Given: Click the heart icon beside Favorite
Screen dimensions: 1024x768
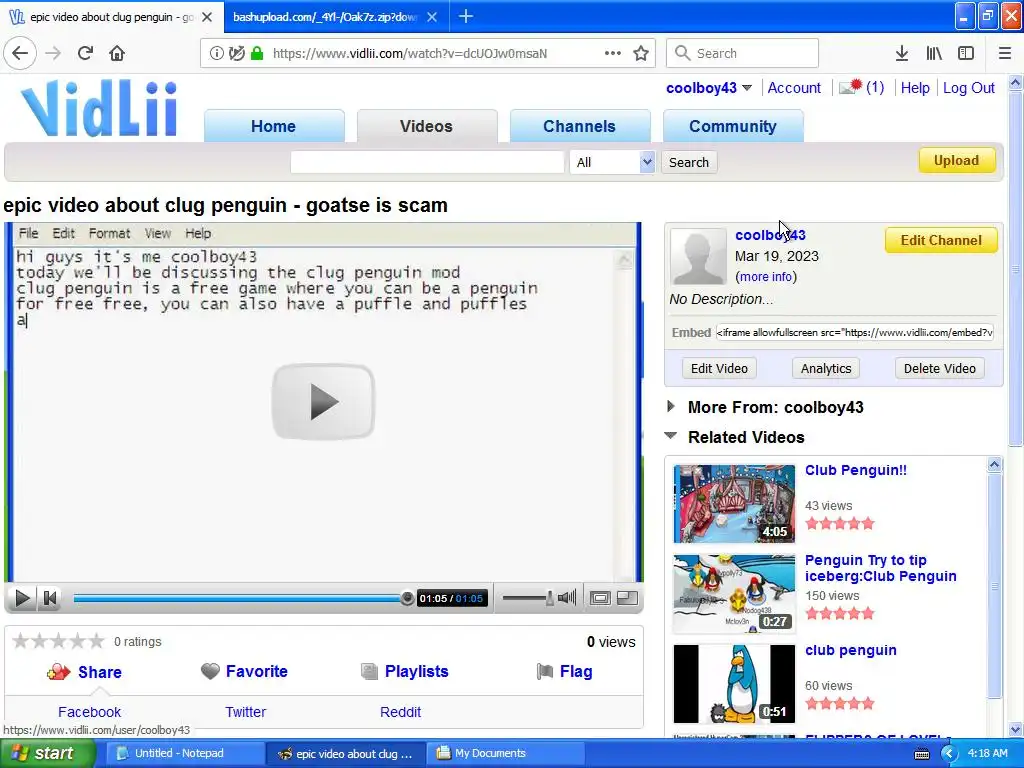Looking at the screenshot, I should pos(210,671).
